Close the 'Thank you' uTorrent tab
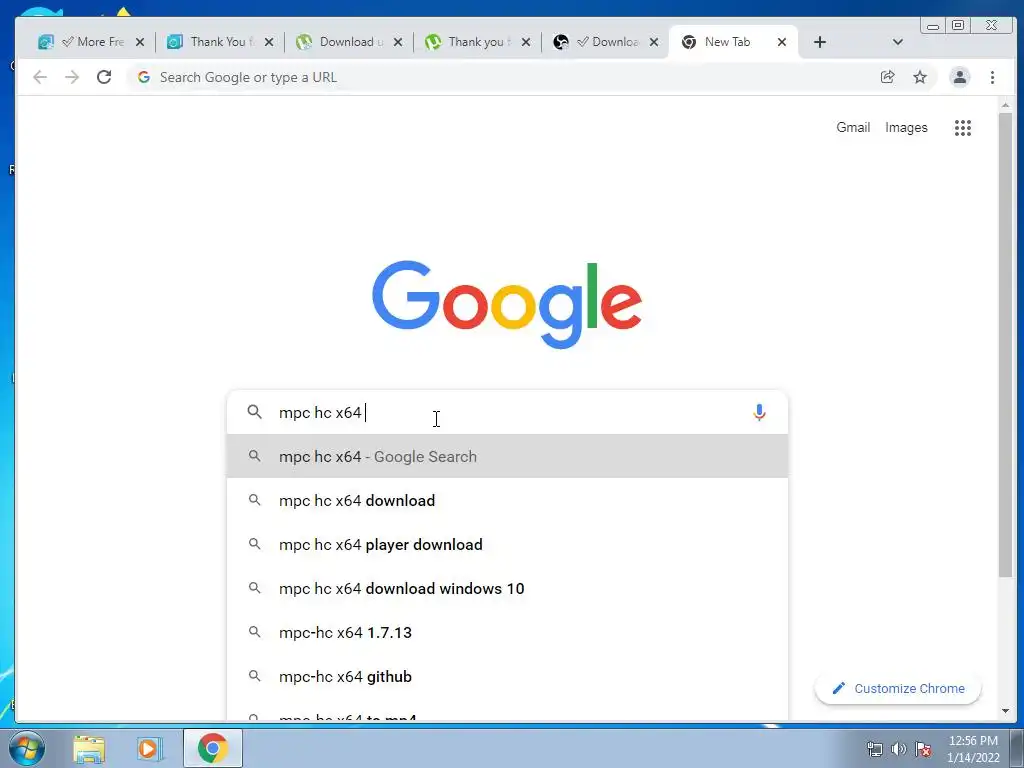Screen dimensions: 1024x768 click(526, 42)
